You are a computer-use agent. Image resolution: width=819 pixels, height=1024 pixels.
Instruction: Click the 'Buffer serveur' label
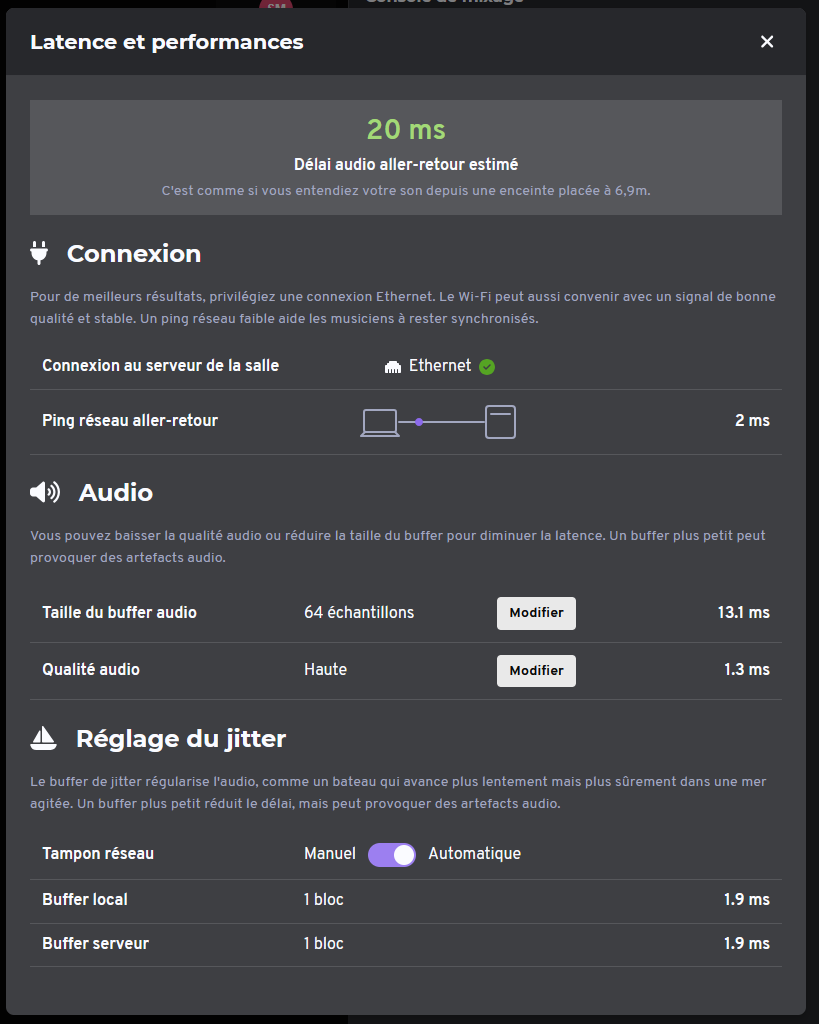pos(95,943)
